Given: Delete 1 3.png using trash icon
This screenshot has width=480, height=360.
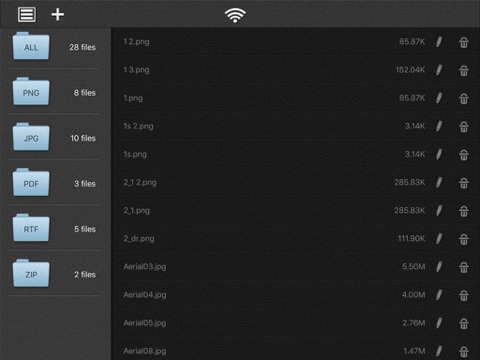Looking at the screenshot, I should [x=464, y=70].
